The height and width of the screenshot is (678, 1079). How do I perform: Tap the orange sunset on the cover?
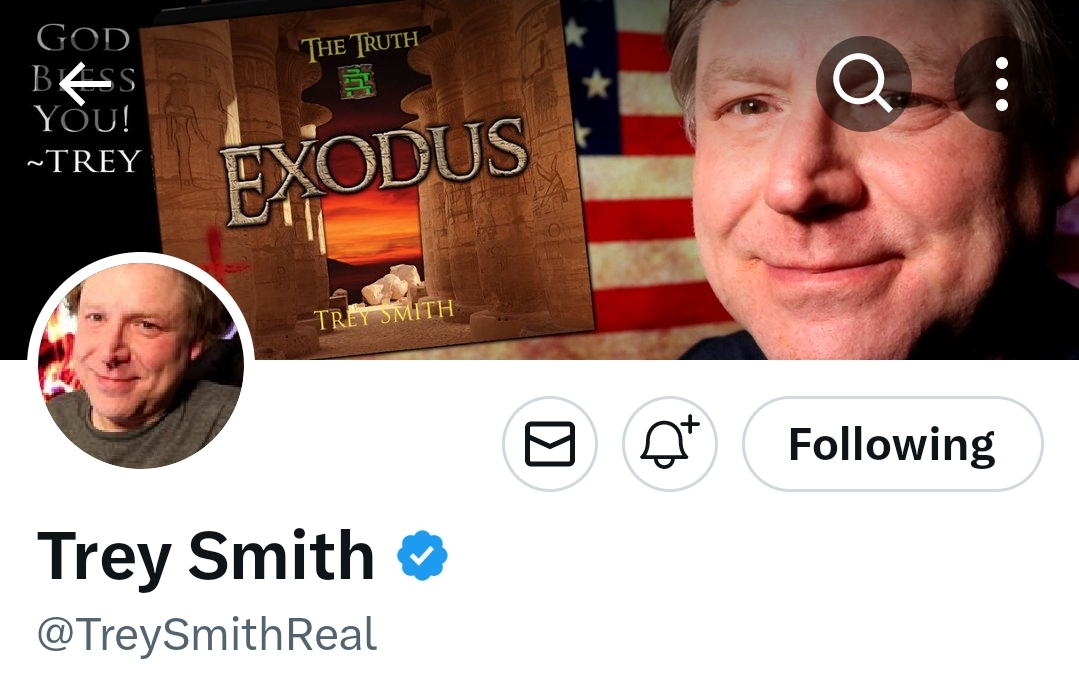tap(372, 227)
